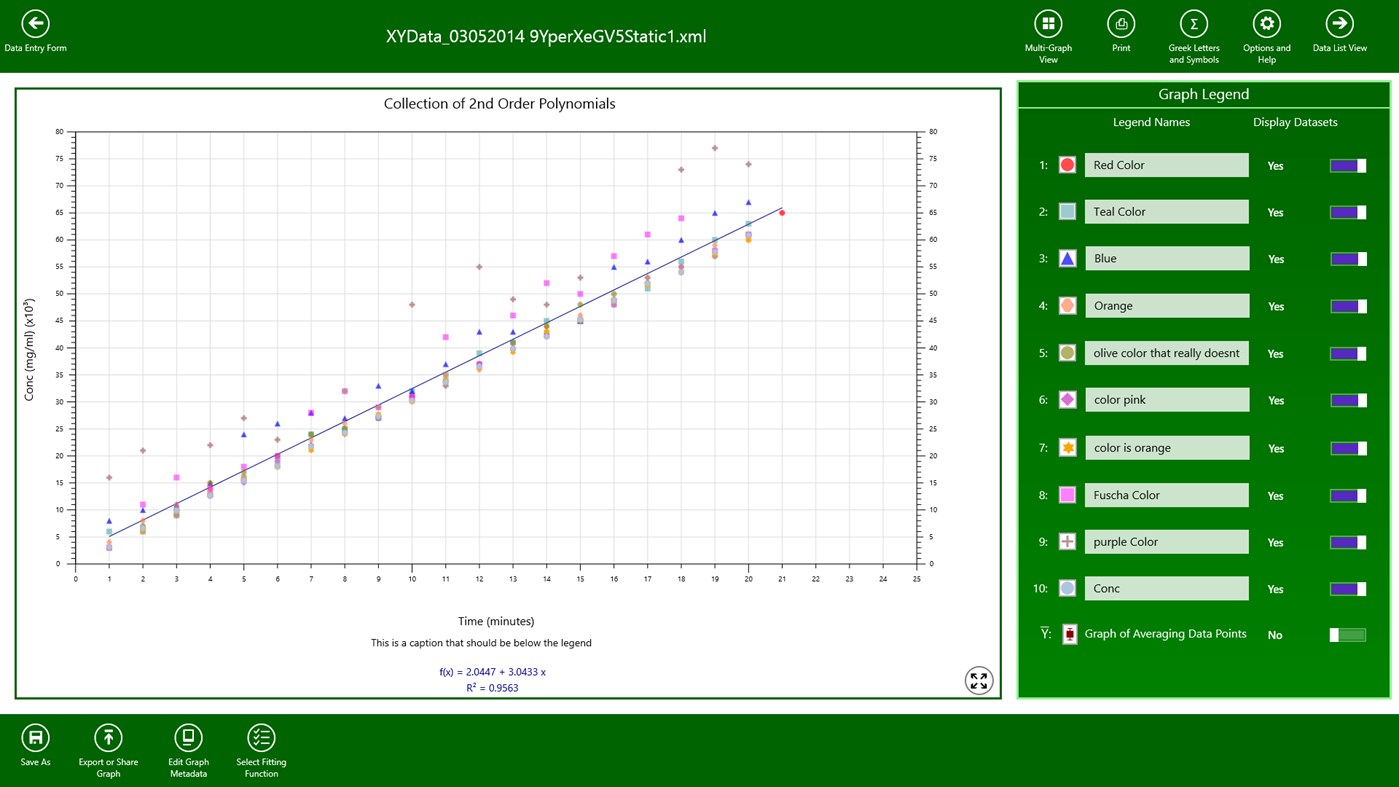Open Multi-Graph View
This screenshot has height=787, width=1399.
click(x=1047, y=24)
